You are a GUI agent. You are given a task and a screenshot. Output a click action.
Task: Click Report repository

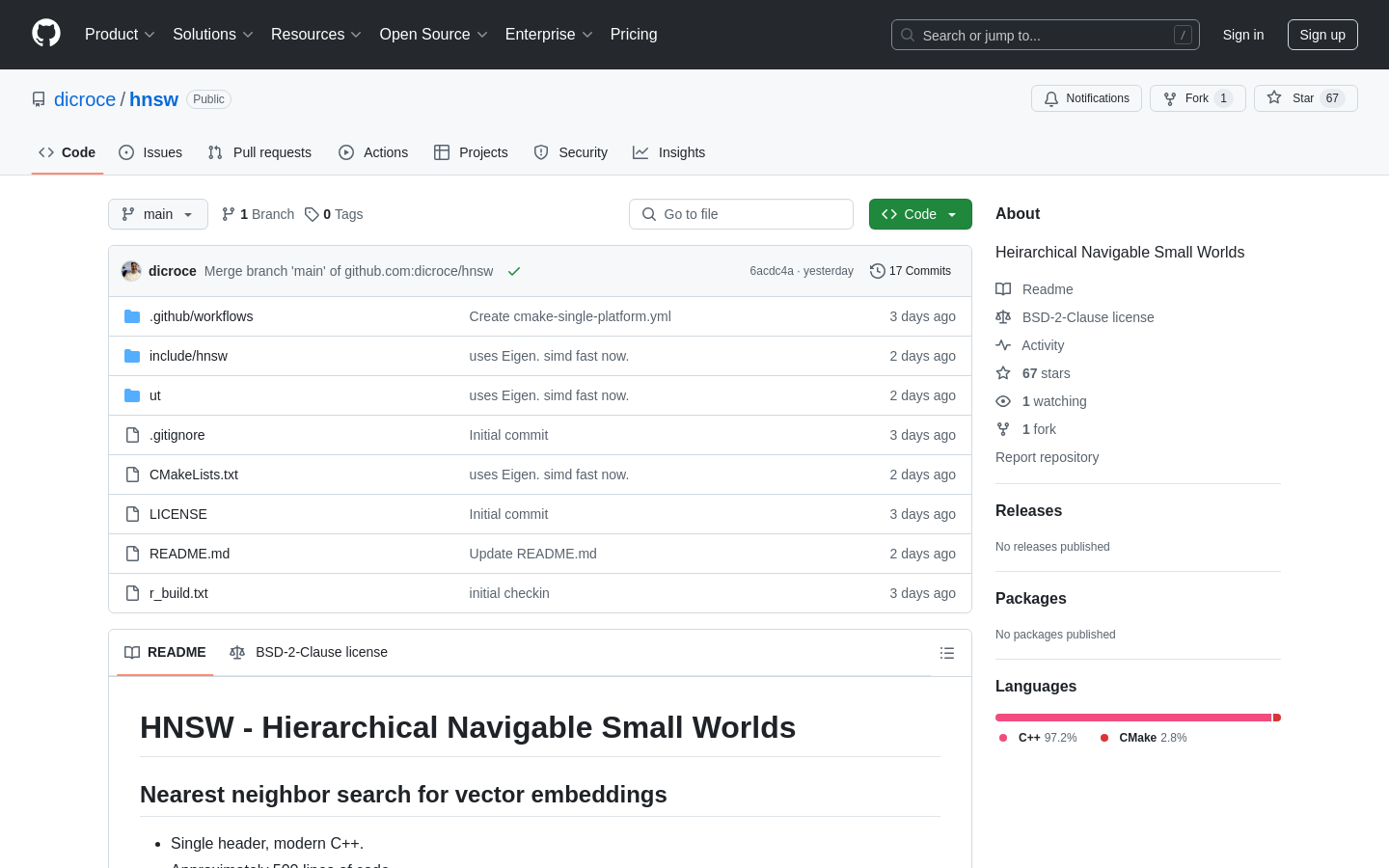point(1047,457)
